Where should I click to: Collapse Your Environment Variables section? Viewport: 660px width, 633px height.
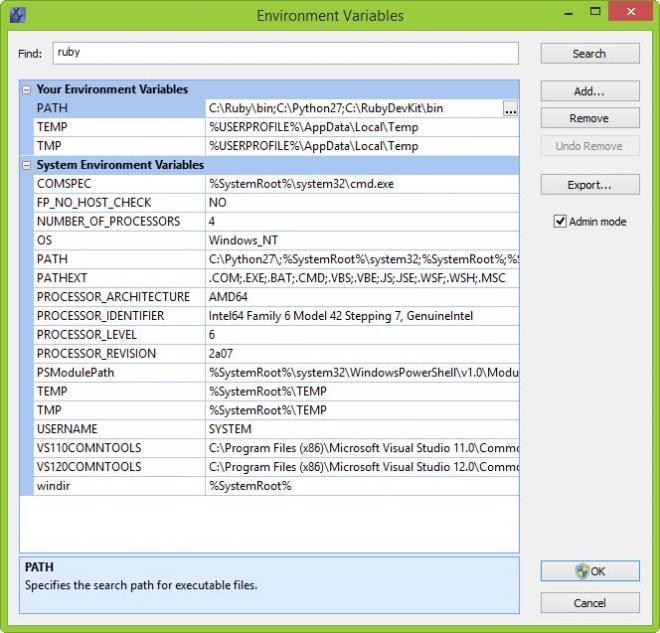[x=27, y=90]
